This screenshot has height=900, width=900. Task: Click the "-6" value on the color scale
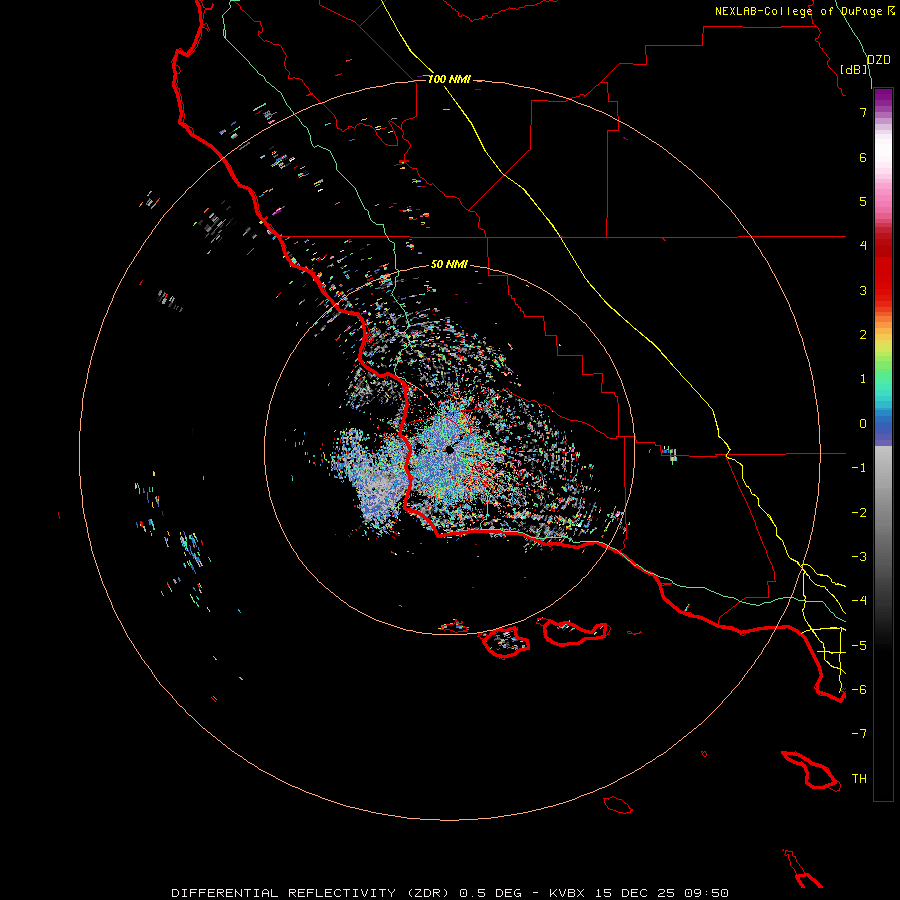859,690
